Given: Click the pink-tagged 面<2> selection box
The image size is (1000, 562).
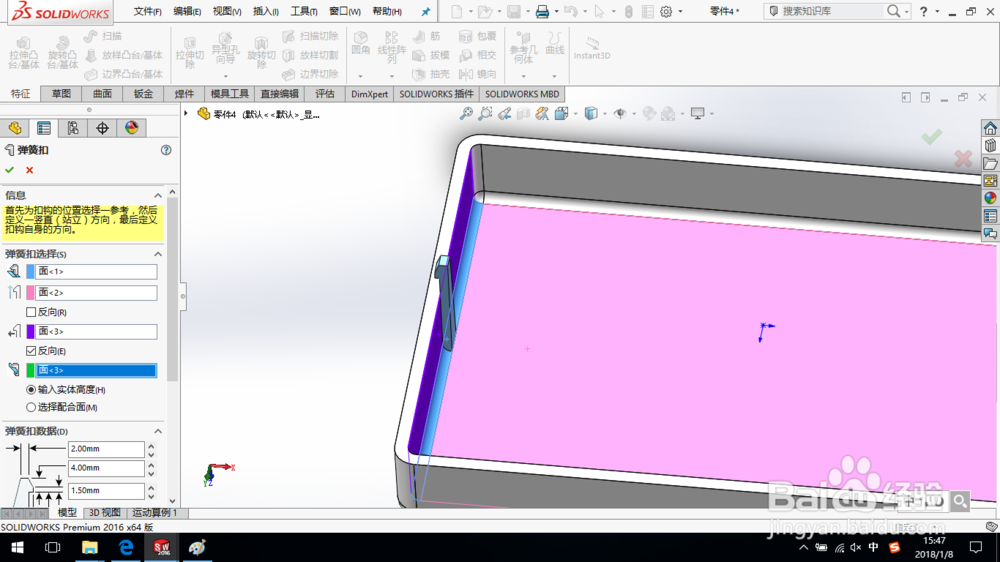Looking at the screenshot, I should (x=96, y=292).
